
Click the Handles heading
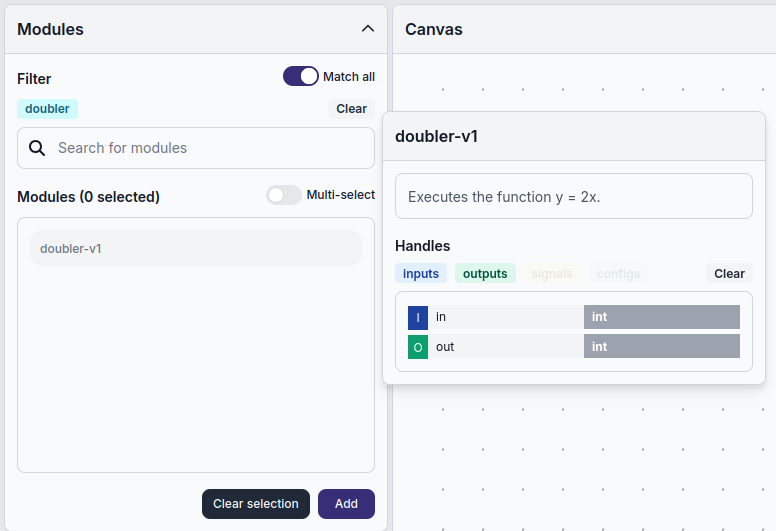[422, 246]
